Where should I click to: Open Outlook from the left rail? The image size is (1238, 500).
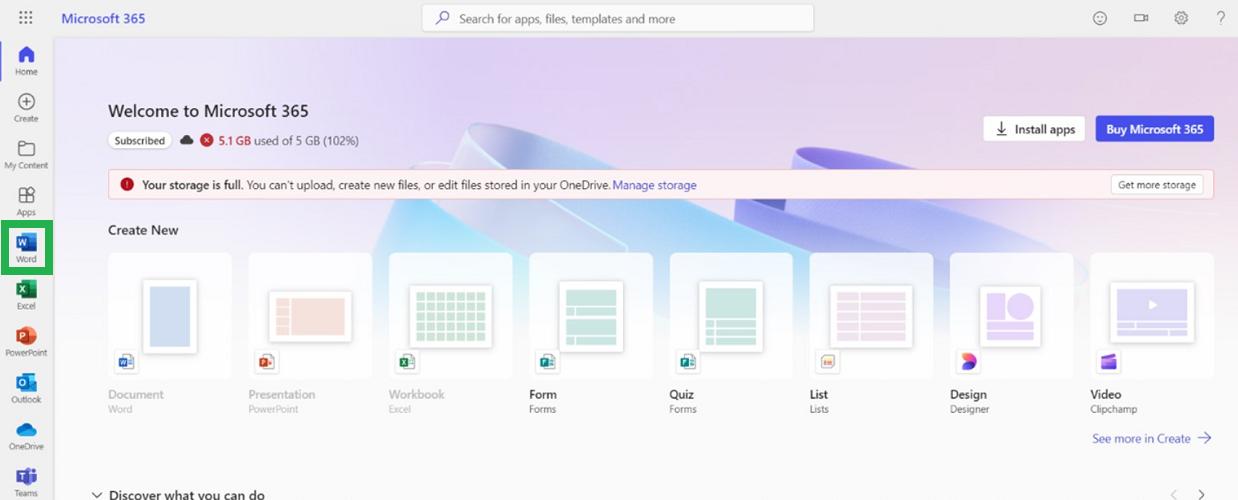26,387
